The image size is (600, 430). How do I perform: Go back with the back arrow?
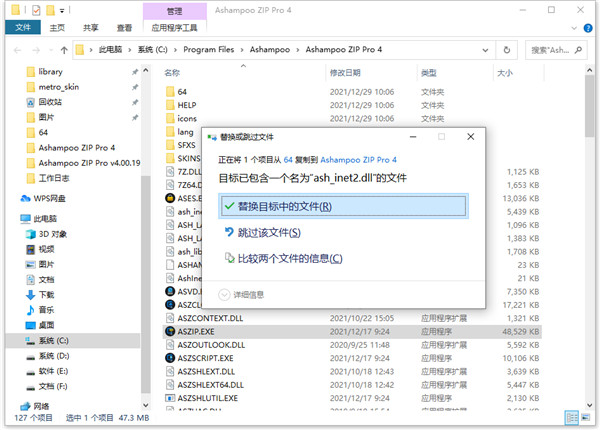click(x=17, y=50)
